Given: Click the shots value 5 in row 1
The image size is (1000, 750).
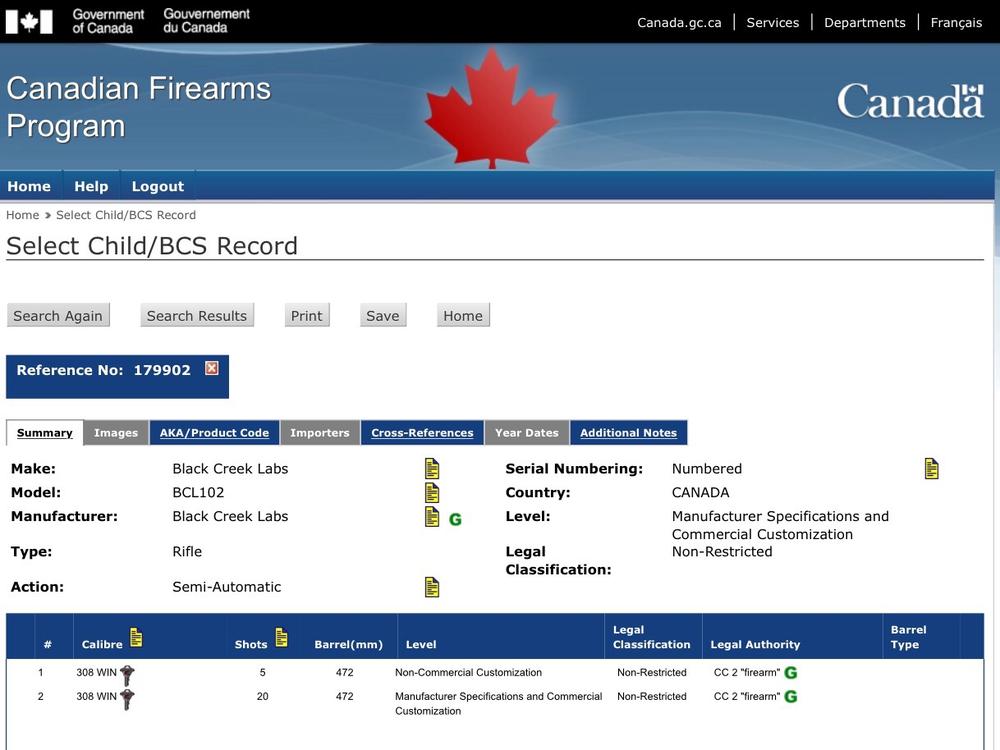Looking at the screenshot, I should point(263,672).
